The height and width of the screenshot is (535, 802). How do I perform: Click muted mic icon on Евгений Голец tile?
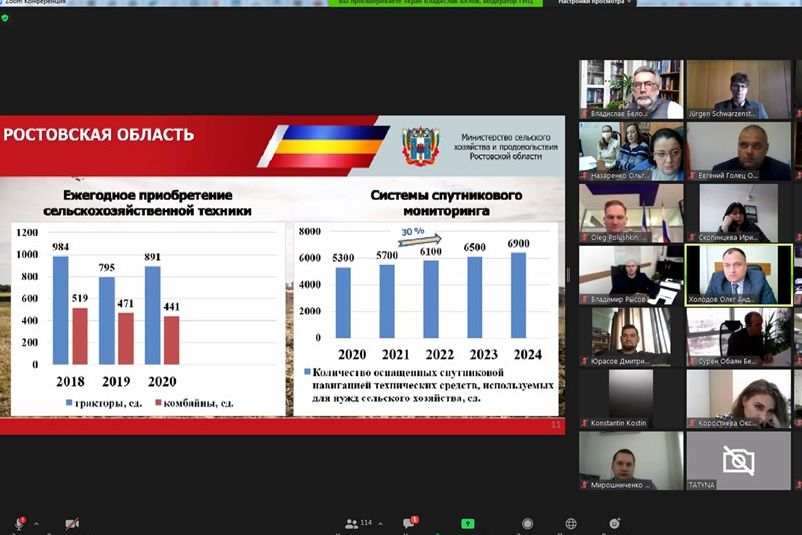click(x=692, y=175)
